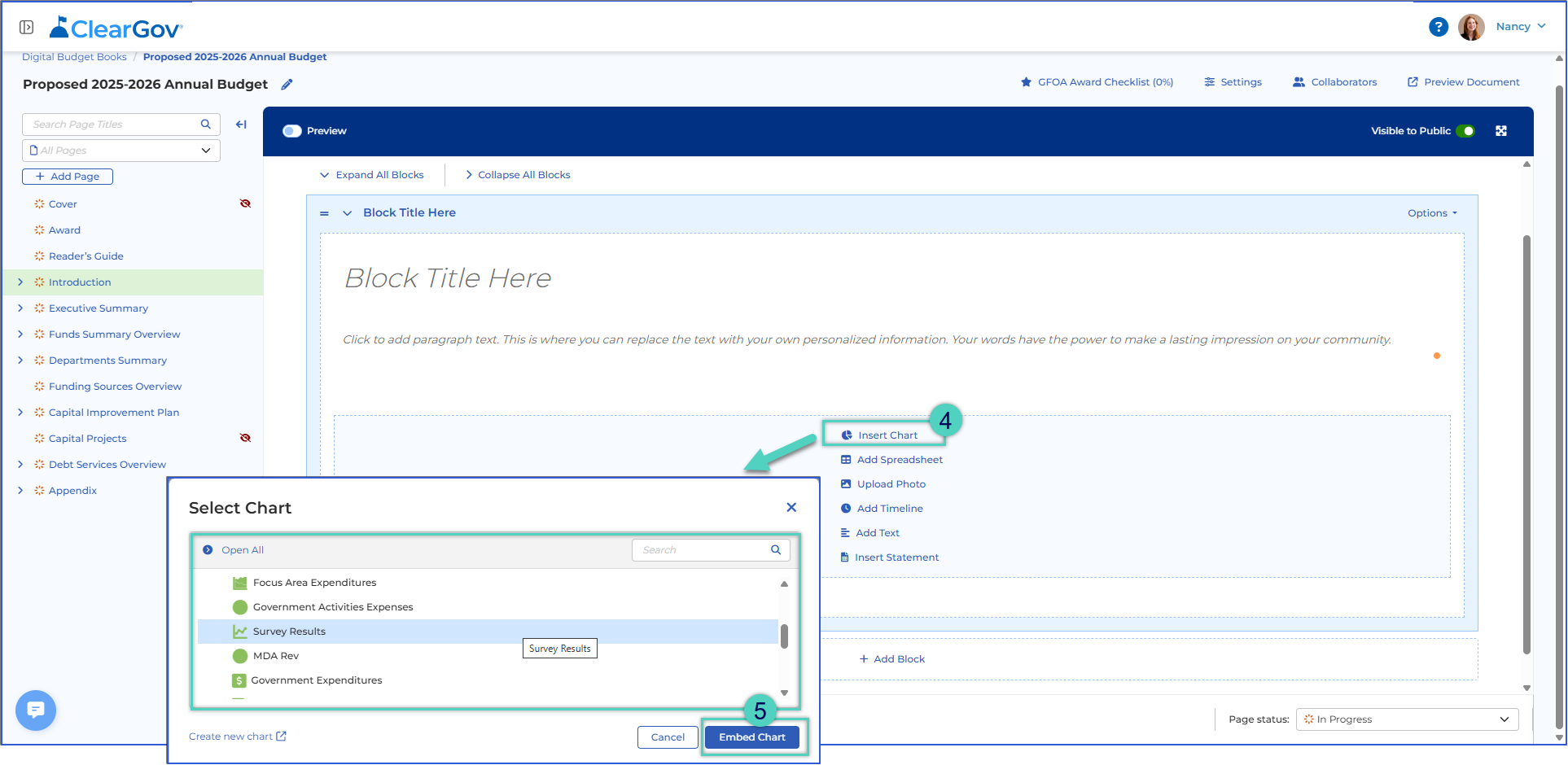Open Collaborators
This screenshot has width=1568, height=765.
pos(1334,82)
